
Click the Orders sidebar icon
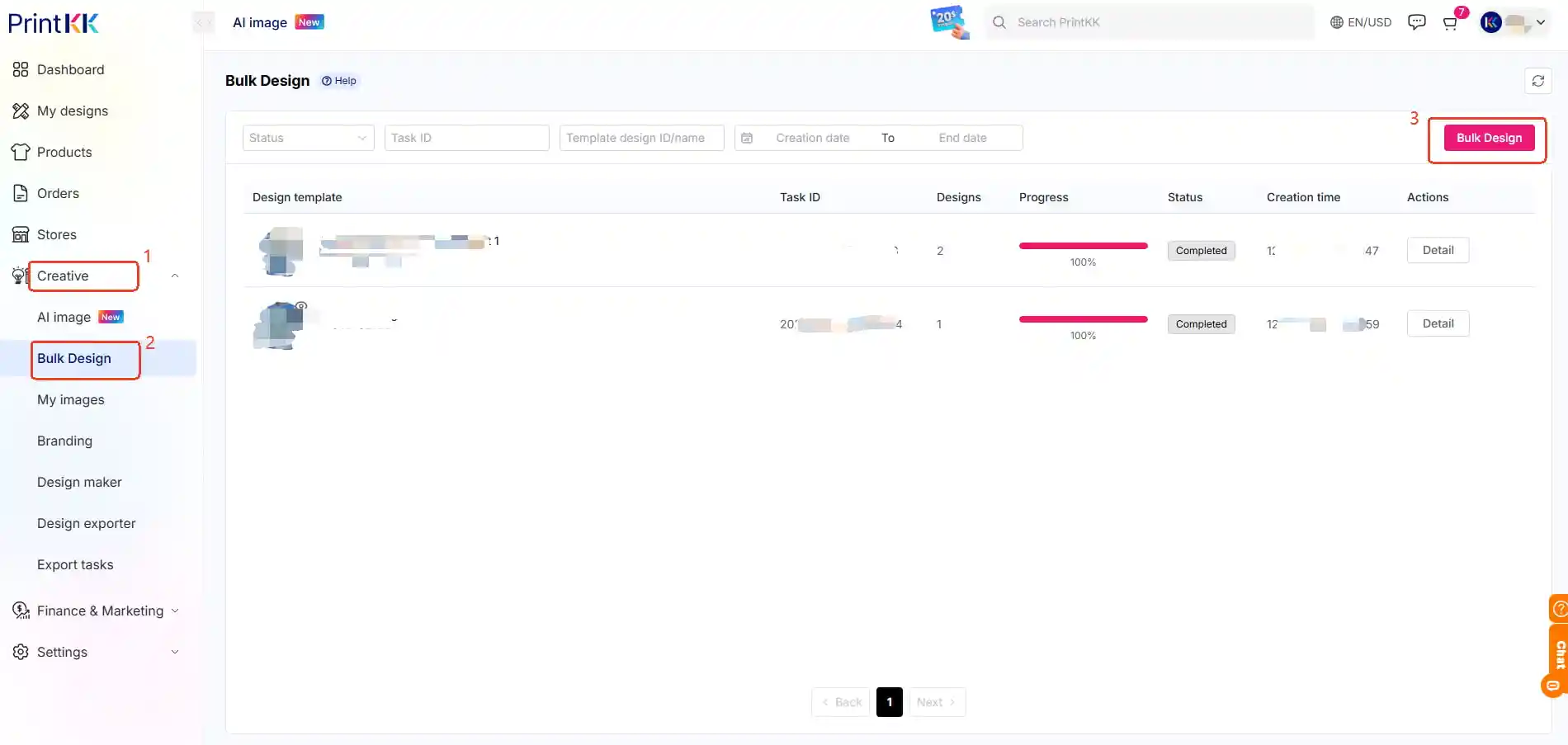[21, 193]
